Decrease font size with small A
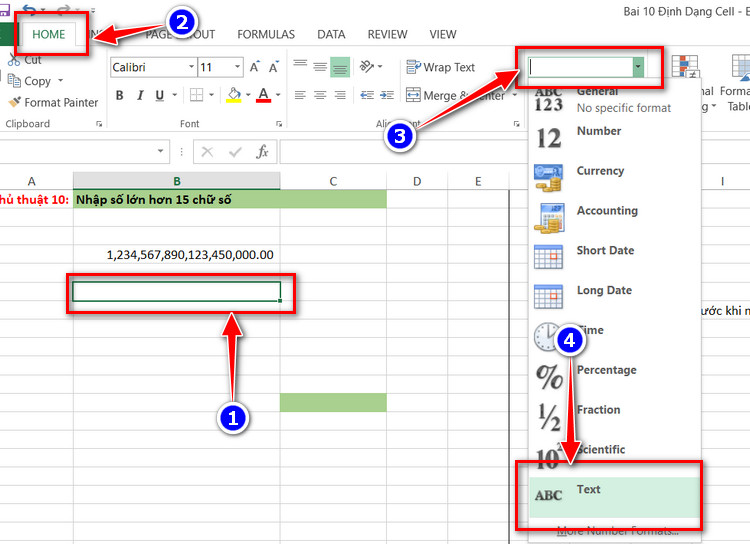 [x=274, y=67]
